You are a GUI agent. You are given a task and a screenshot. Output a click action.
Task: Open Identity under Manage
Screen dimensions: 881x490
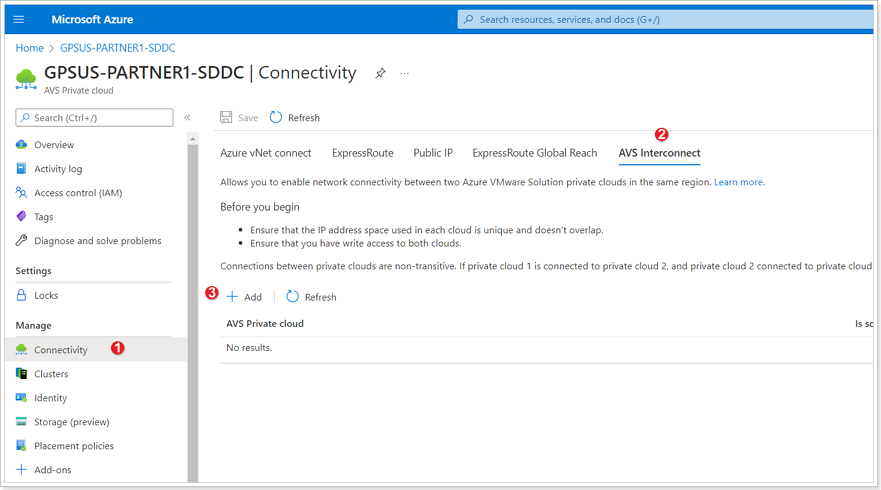(x=51, y=398)
